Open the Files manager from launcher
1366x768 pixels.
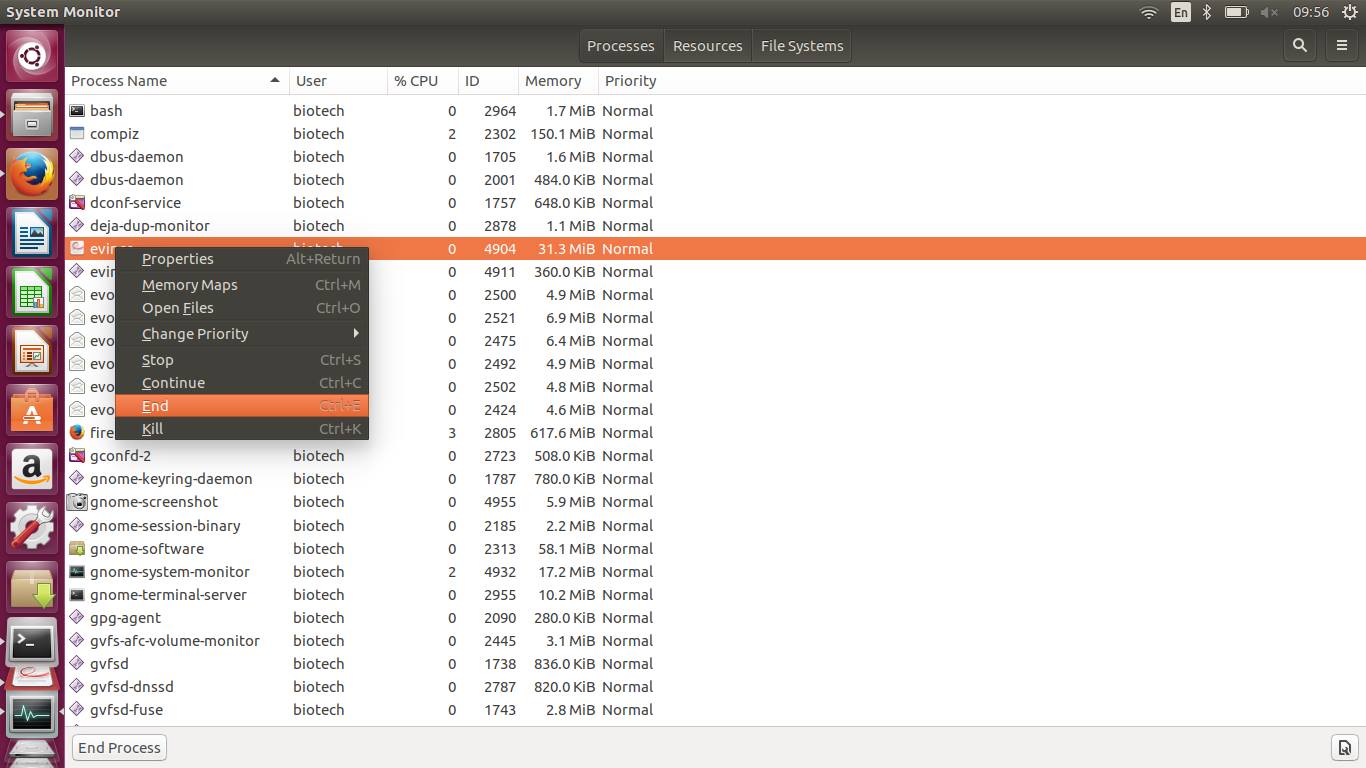(x=32, y=115)
